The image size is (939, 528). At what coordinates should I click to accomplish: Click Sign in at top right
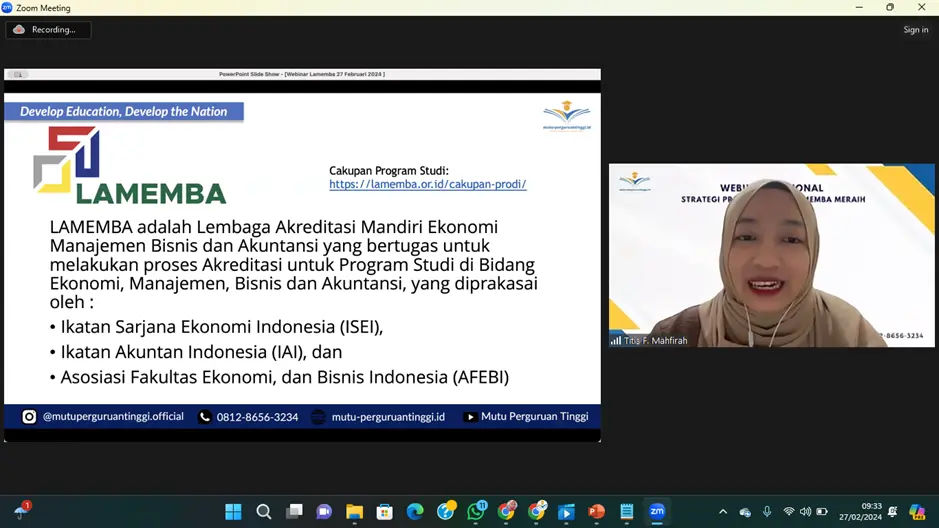(916, 30)
